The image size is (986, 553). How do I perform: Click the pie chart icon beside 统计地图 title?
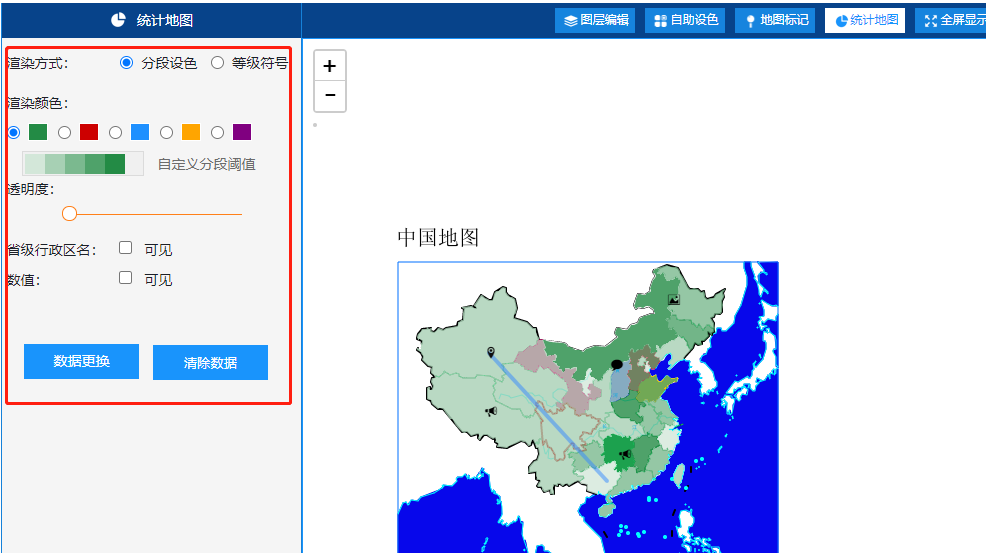(118, 20)
